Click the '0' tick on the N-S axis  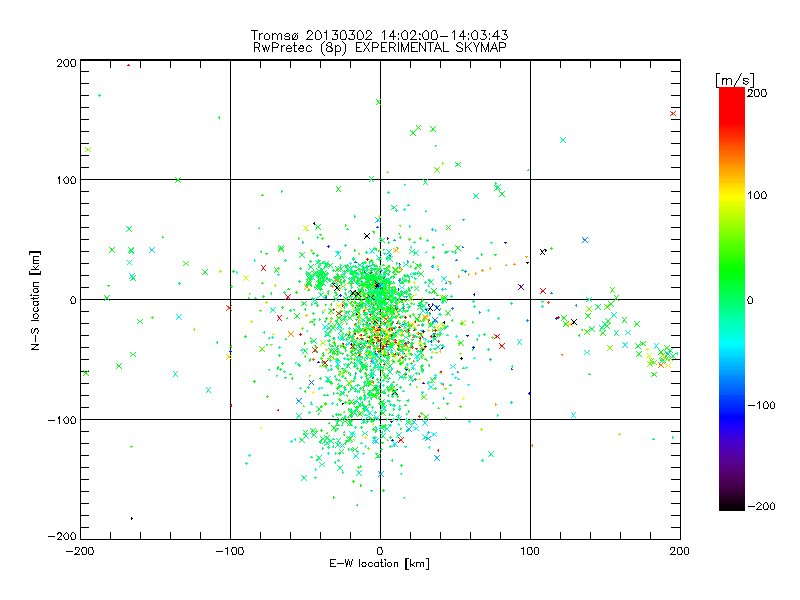(73, 300)
